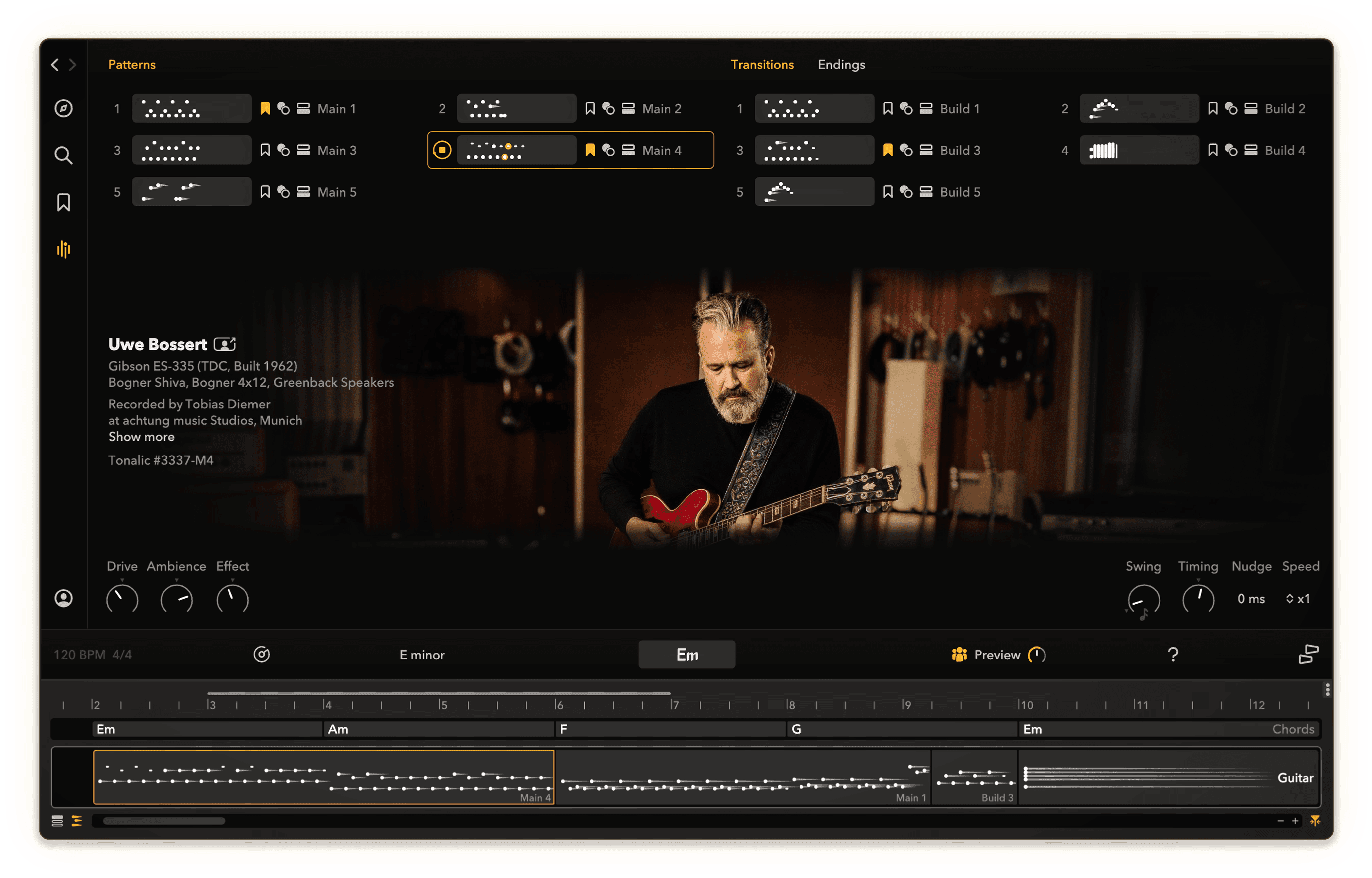1372x878 pixels.
Task: Open the Speed x1 stepper
Action: coord(1298,599)
